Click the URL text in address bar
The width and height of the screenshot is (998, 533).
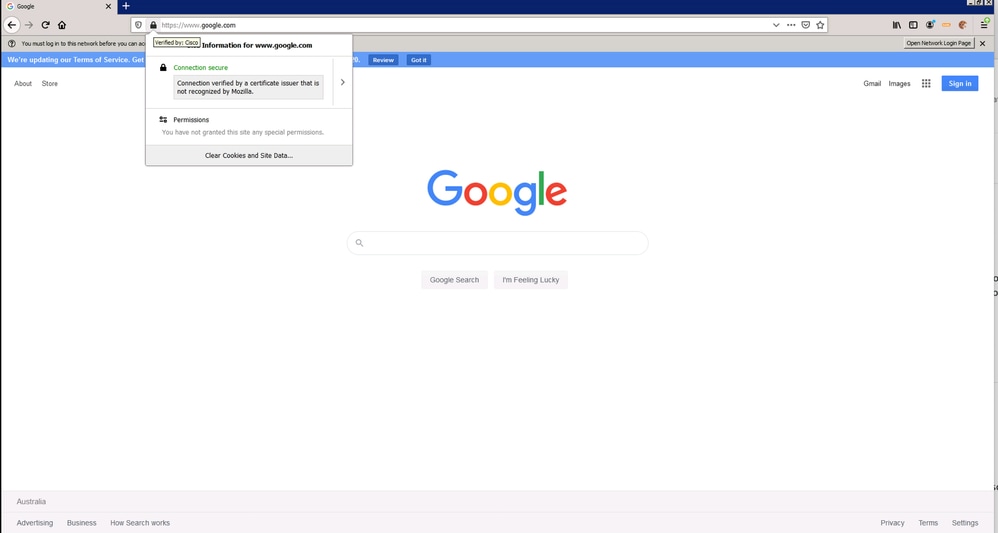point(199,25)
